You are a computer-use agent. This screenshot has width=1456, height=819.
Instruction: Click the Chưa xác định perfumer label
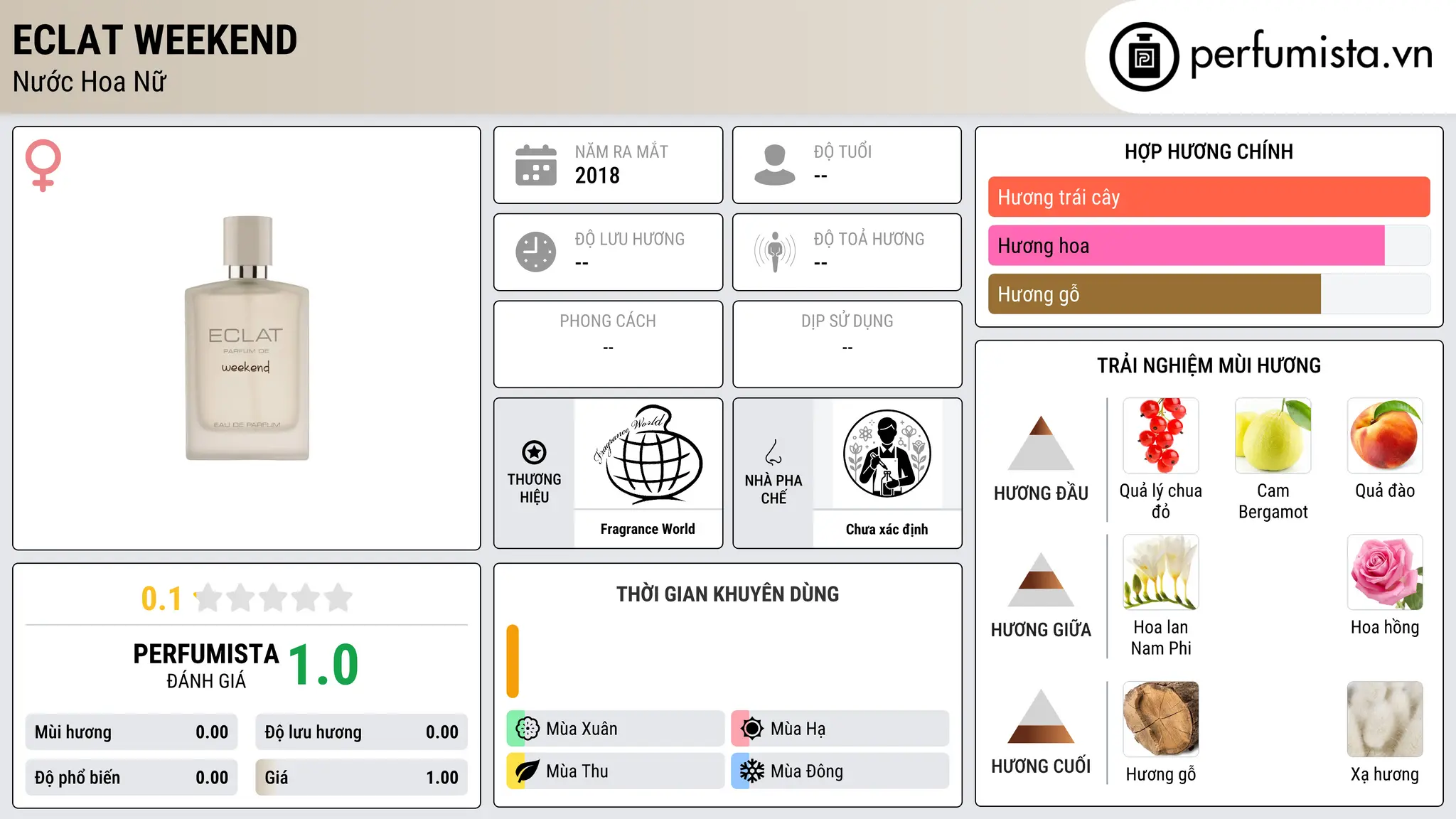[x=887, y=529]
